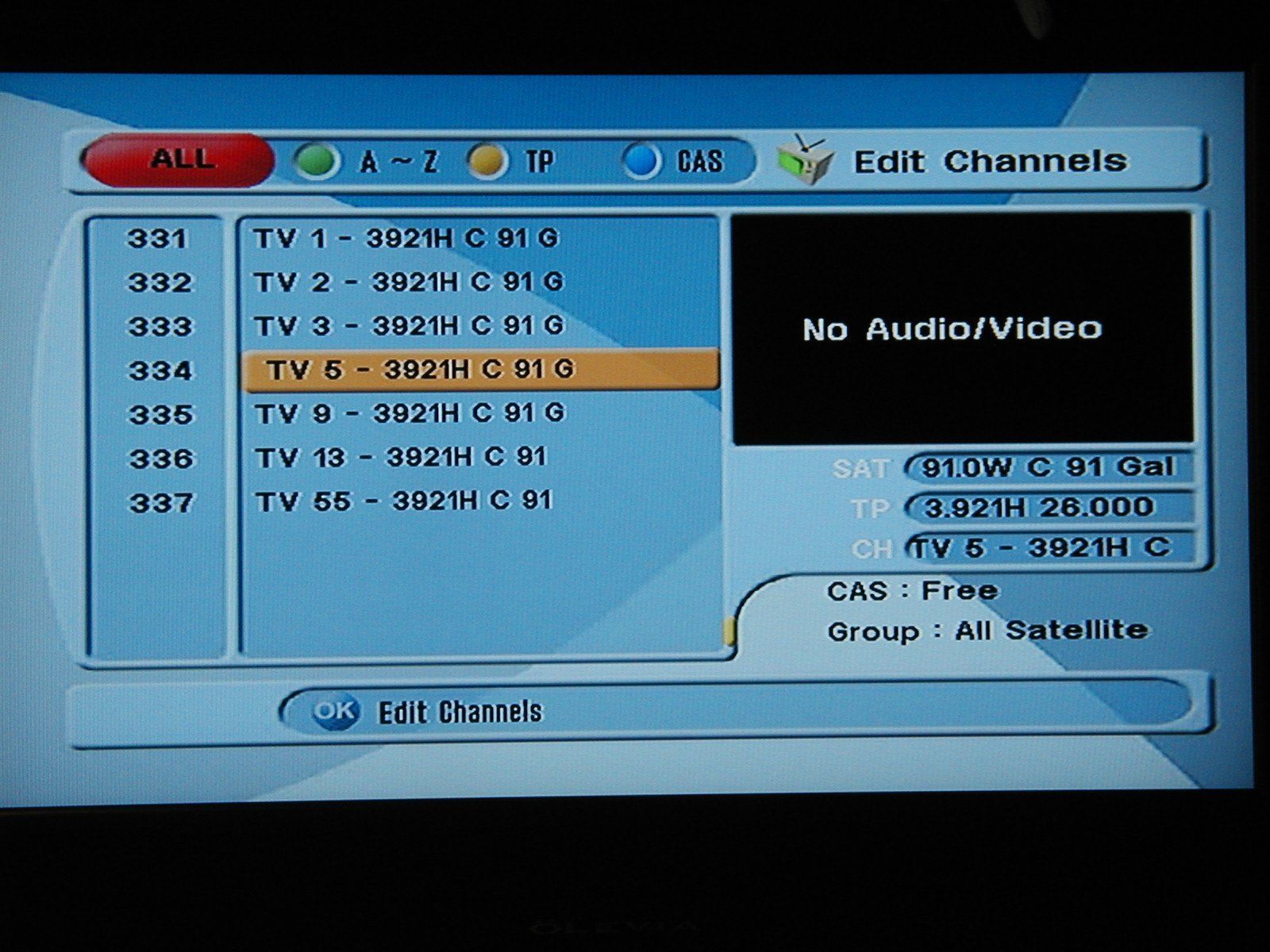This screenshot has width=1270, height=952.
Task: Click the green A~Z sort circle
Action: [317, 161]
